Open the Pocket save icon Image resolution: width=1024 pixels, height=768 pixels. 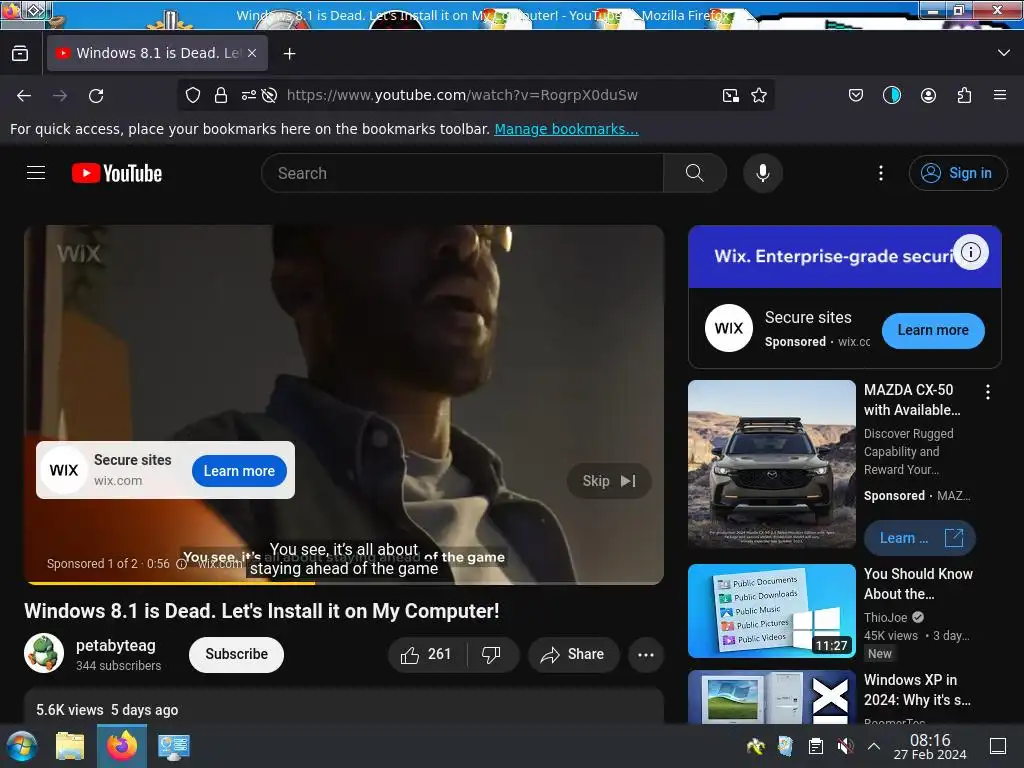(x=856, y=95)
